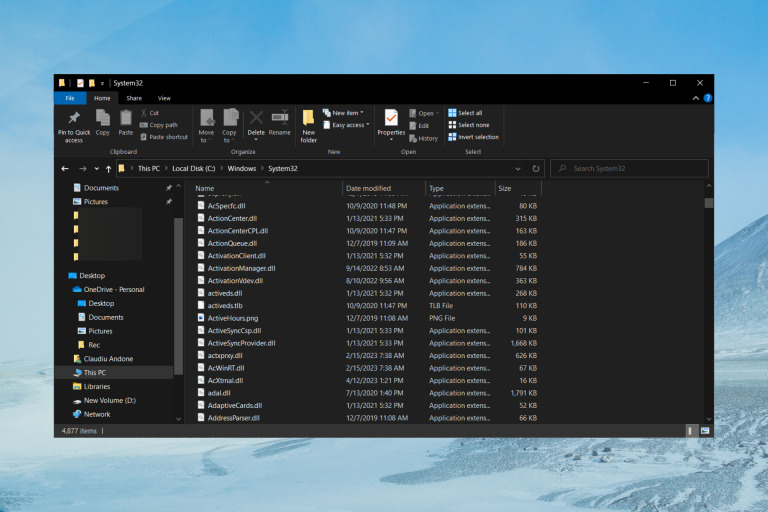Go up one level with the Up arrow

[108, 169]
